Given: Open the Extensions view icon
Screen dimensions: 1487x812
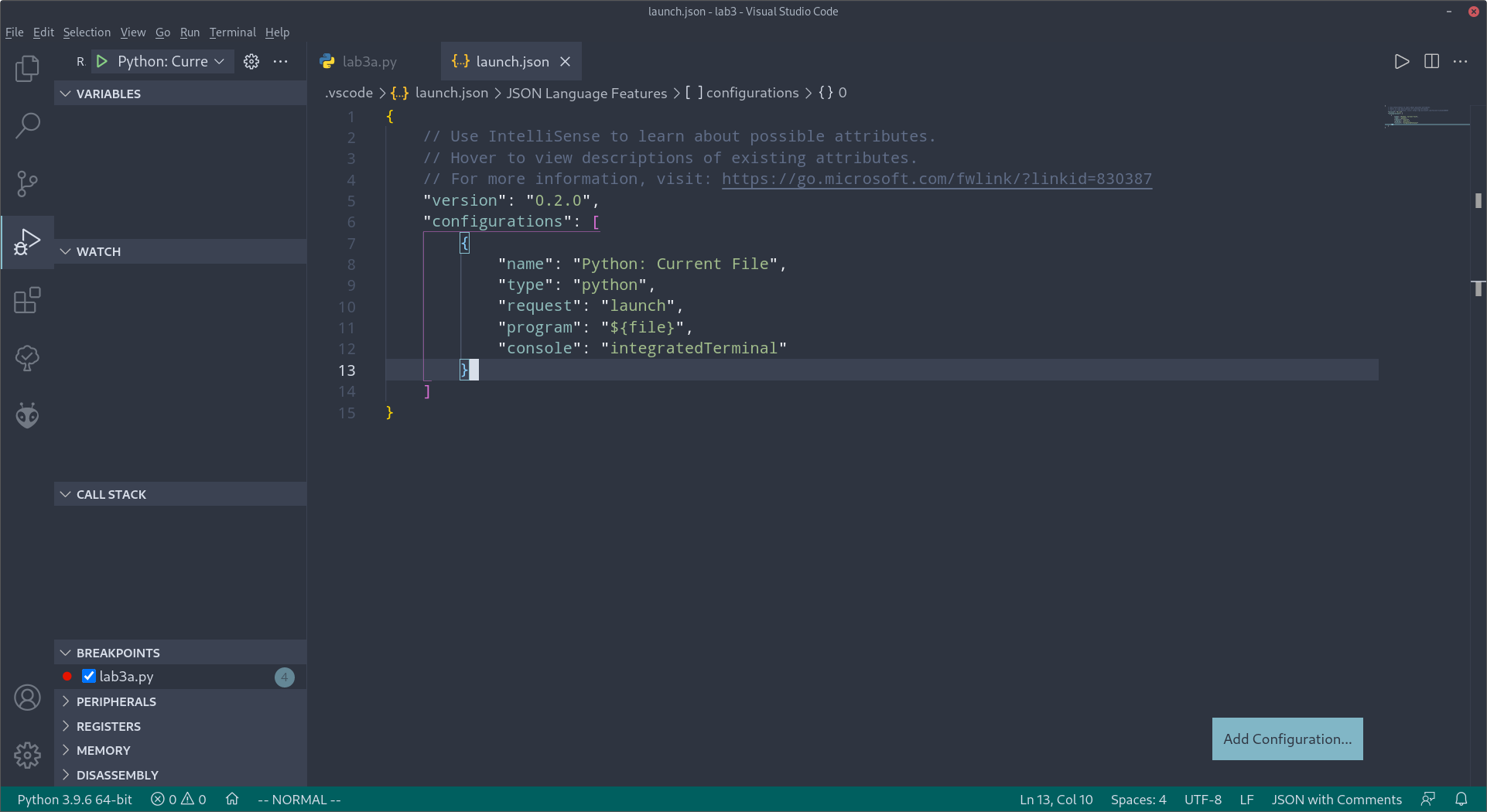Looking at the screenshot, I should click(x=27, y=299).
